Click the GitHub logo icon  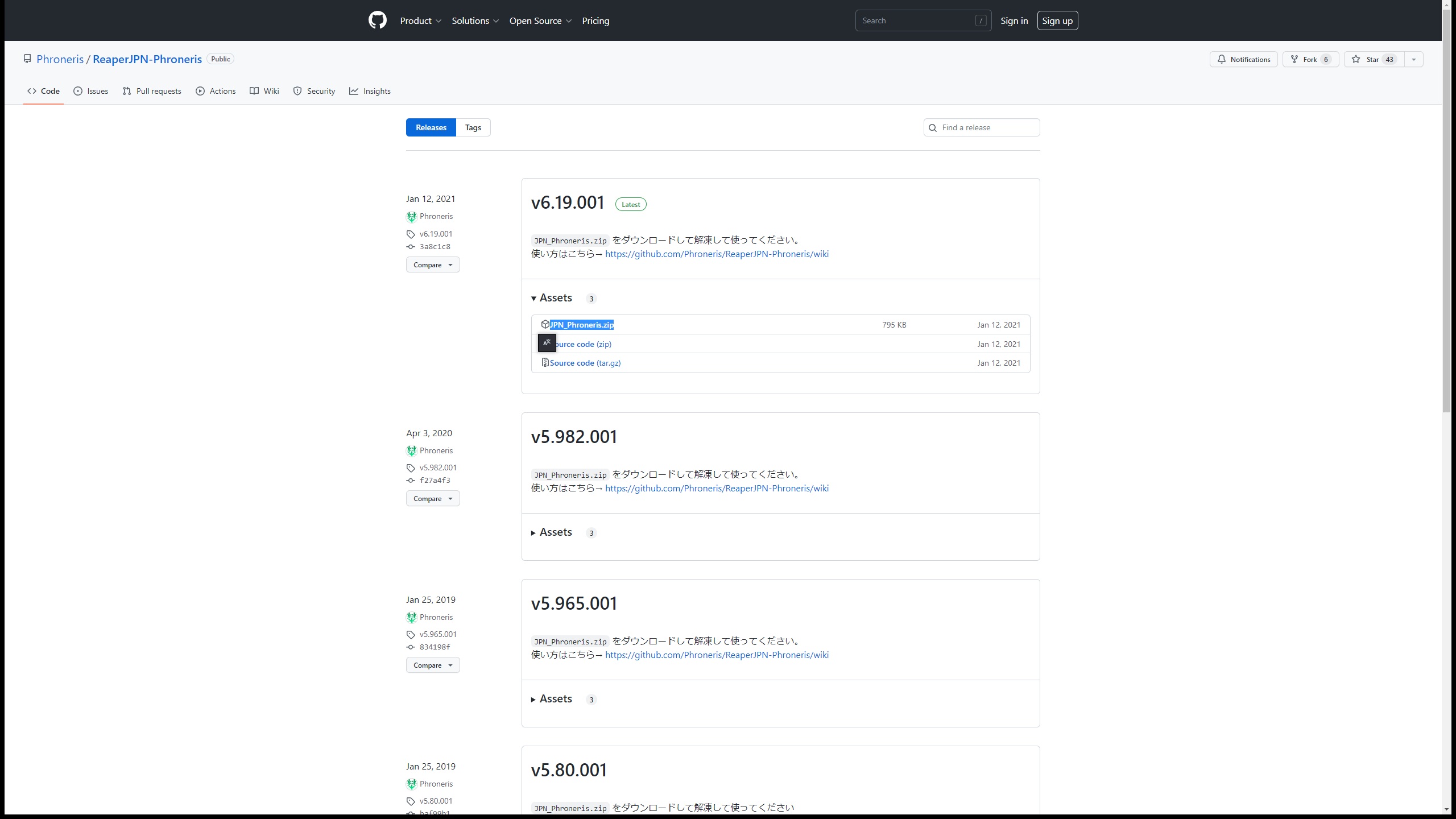[x=377, y=20]
